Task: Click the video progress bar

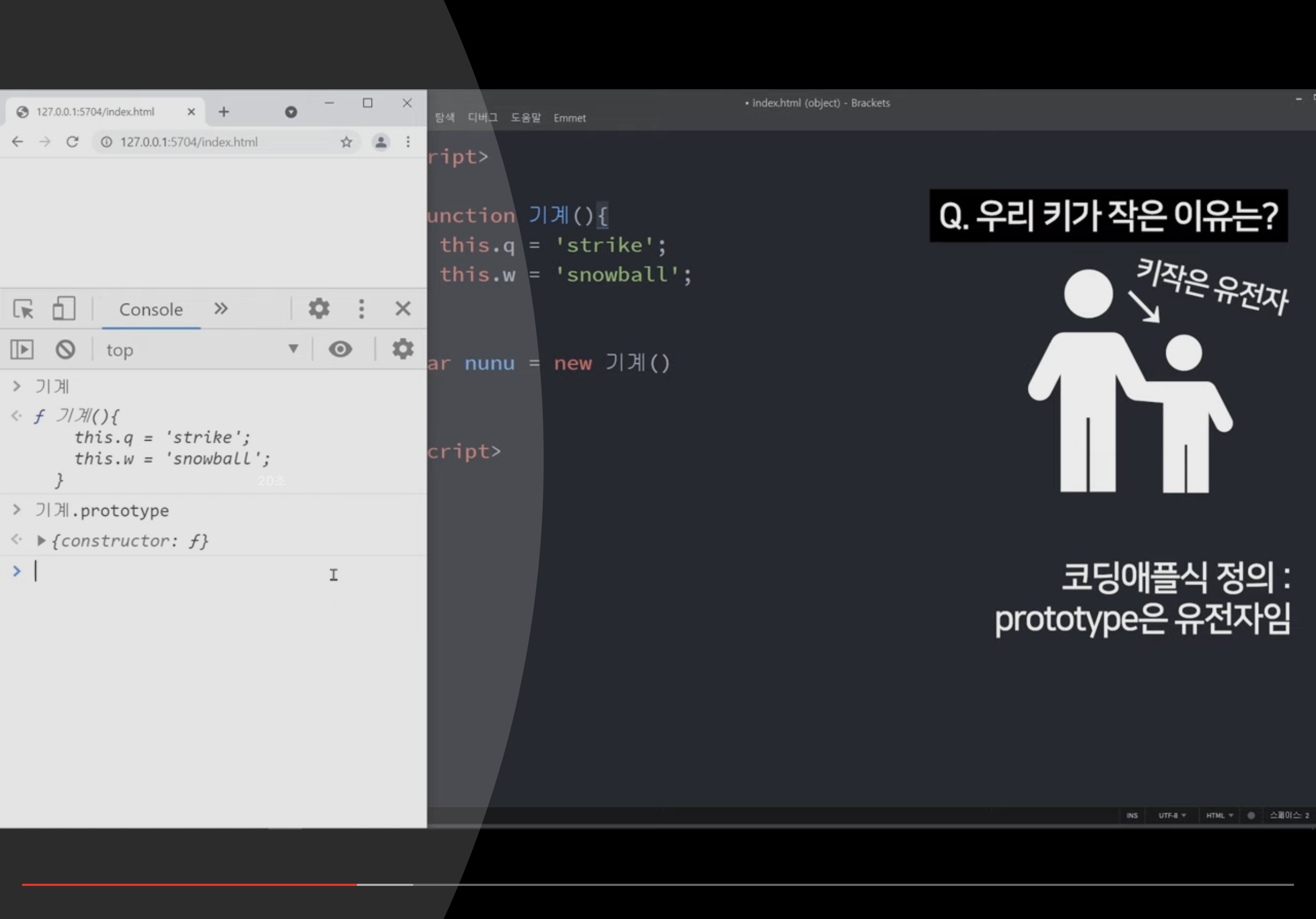Action: [x=657, y=885]
